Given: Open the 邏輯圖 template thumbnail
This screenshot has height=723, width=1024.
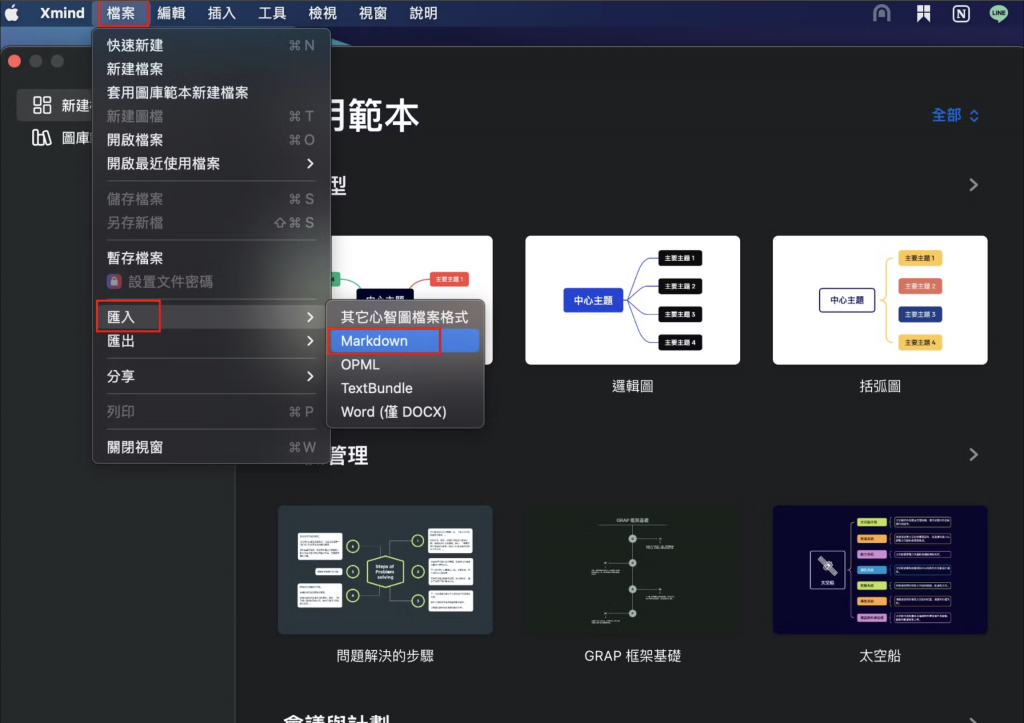Looking at the screenshot, I should click(x=632, y=300).
